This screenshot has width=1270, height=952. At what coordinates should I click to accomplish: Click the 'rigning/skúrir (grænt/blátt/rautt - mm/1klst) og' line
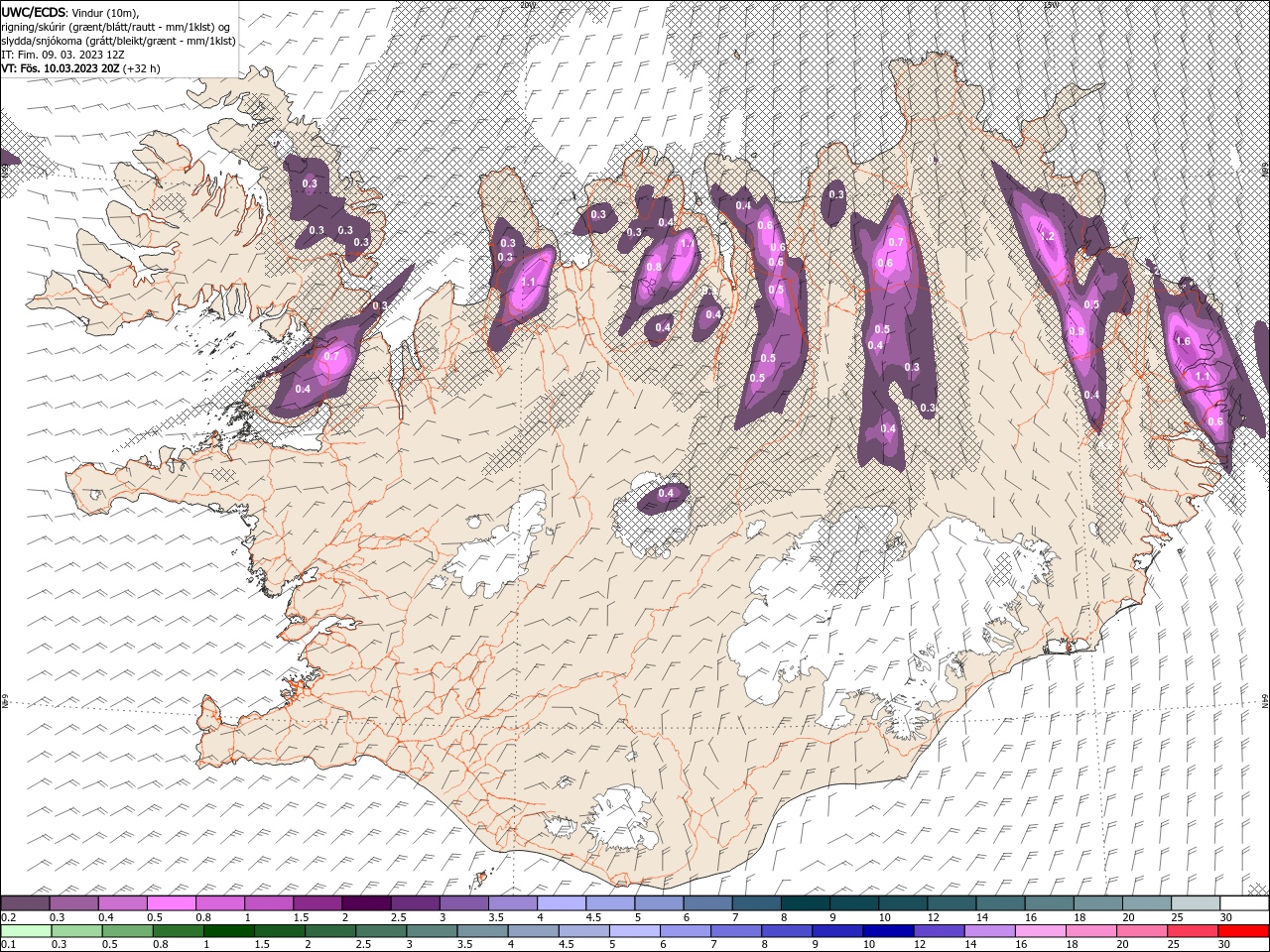point(116,27)
